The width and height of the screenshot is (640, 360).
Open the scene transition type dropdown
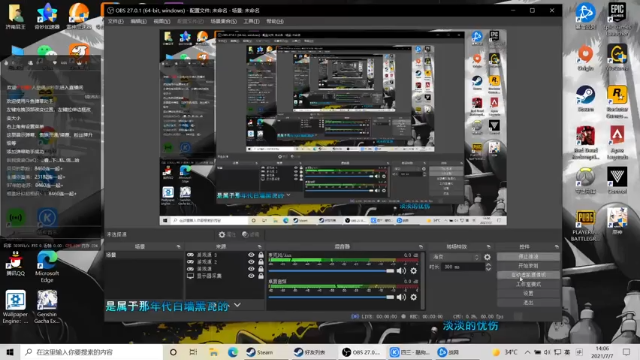coord(456,257)
